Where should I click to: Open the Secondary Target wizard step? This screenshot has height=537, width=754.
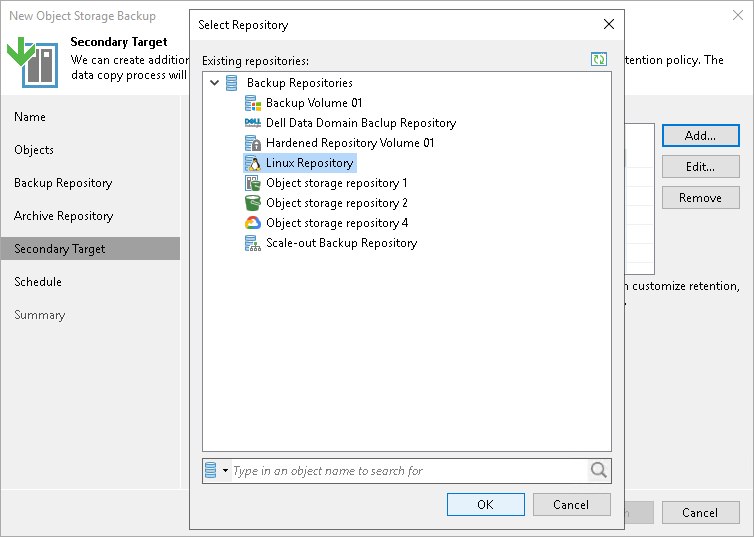coord(90,249)
